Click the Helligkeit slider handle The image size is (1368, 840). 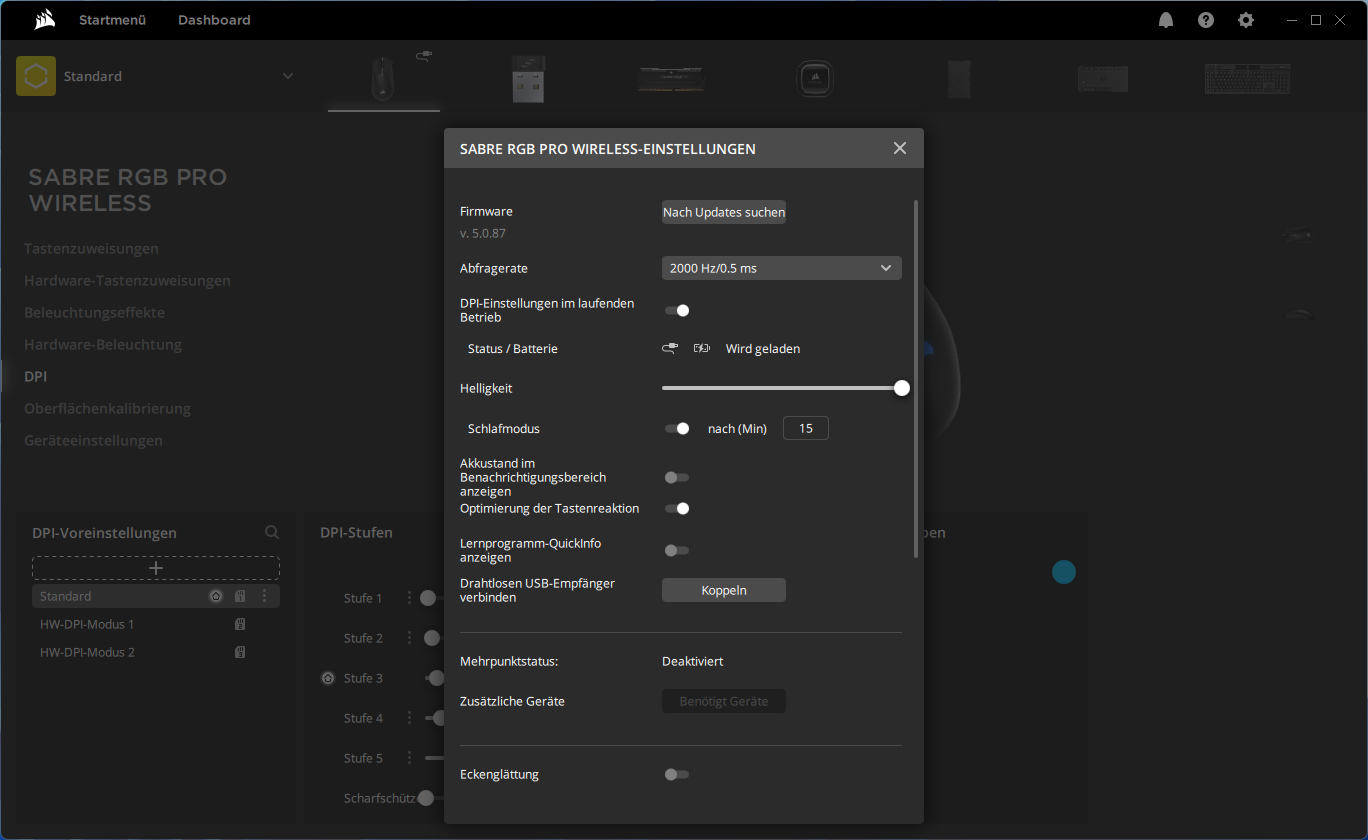(x=901, y=388)
